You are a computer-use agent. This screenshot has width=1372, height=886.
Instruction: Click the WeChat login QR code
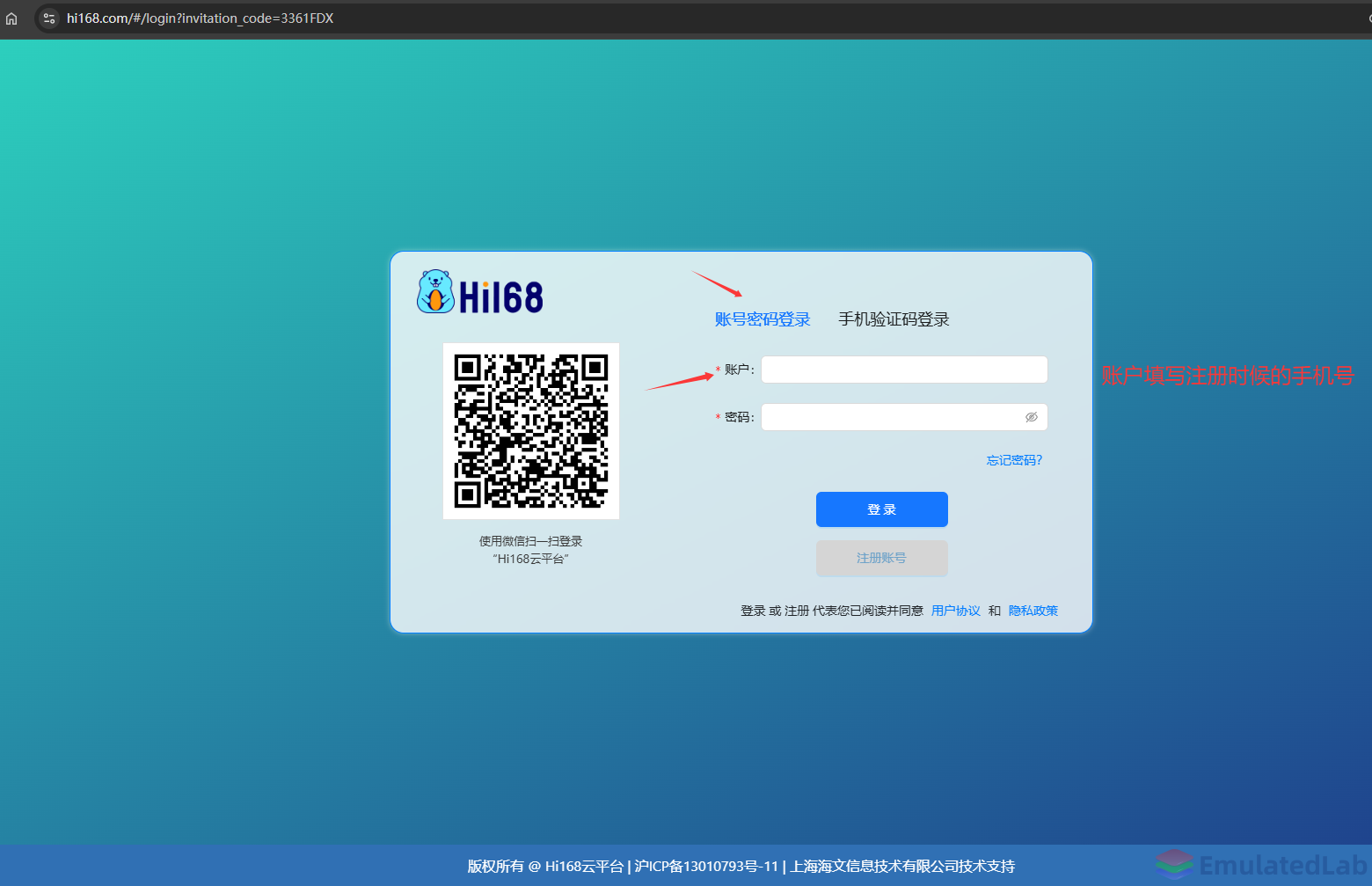point(531,431)
